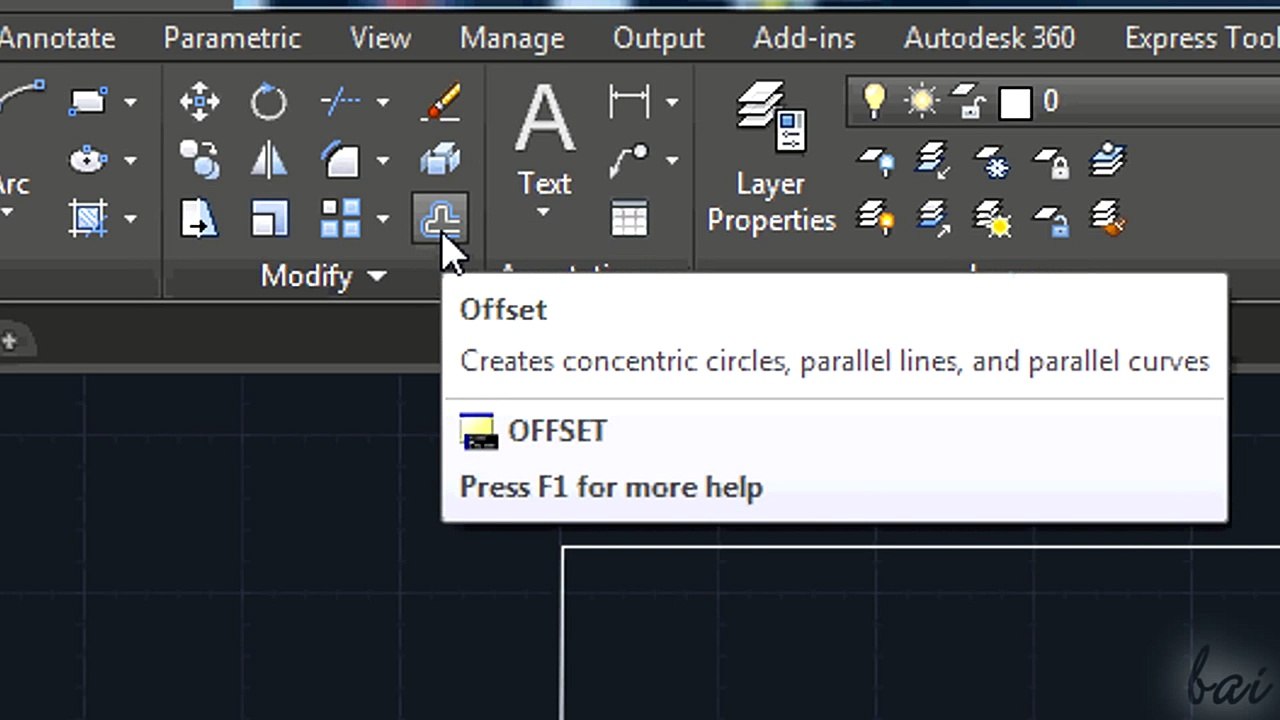The width and height of the screenshot is (1280, 720).
Task: Switch to the Express Tools ribbon tab
Action: click(1202, 39)
